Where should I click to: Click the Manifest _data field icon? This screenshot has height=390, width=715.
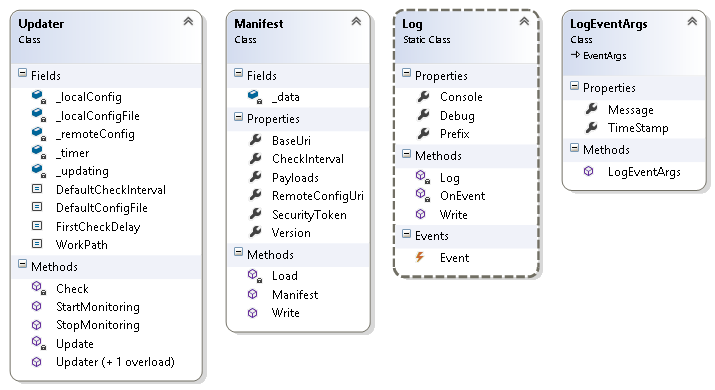[254, 97]
